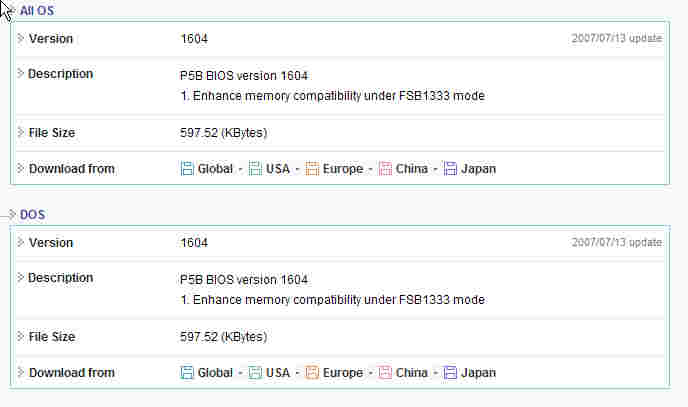This screenshot has width=688, height=407.
Task: Click the China disk icon in All OS section
Action: tap(385, 168)
